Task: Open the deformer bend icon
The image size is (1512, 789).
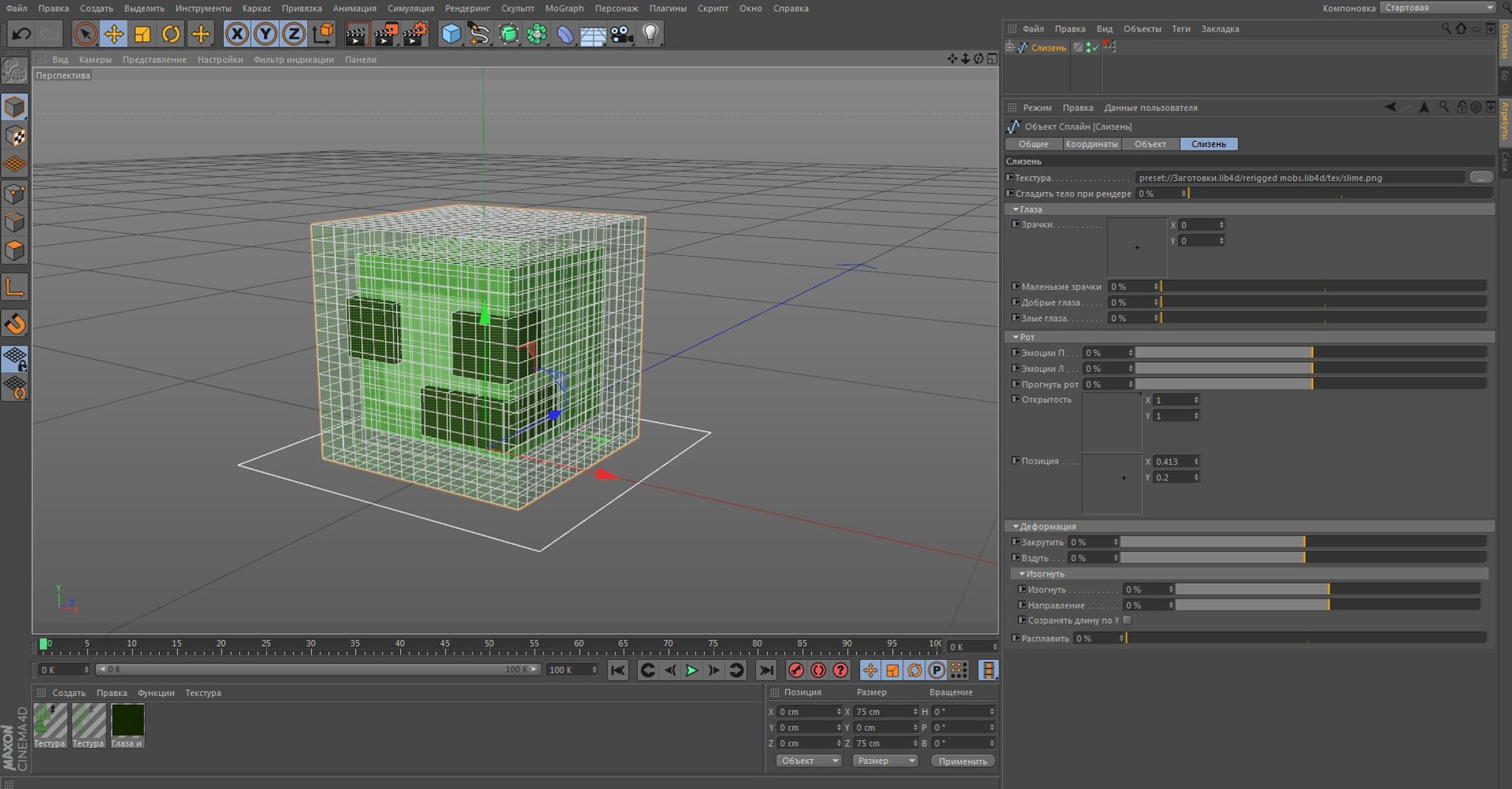Action: (565, 34)
